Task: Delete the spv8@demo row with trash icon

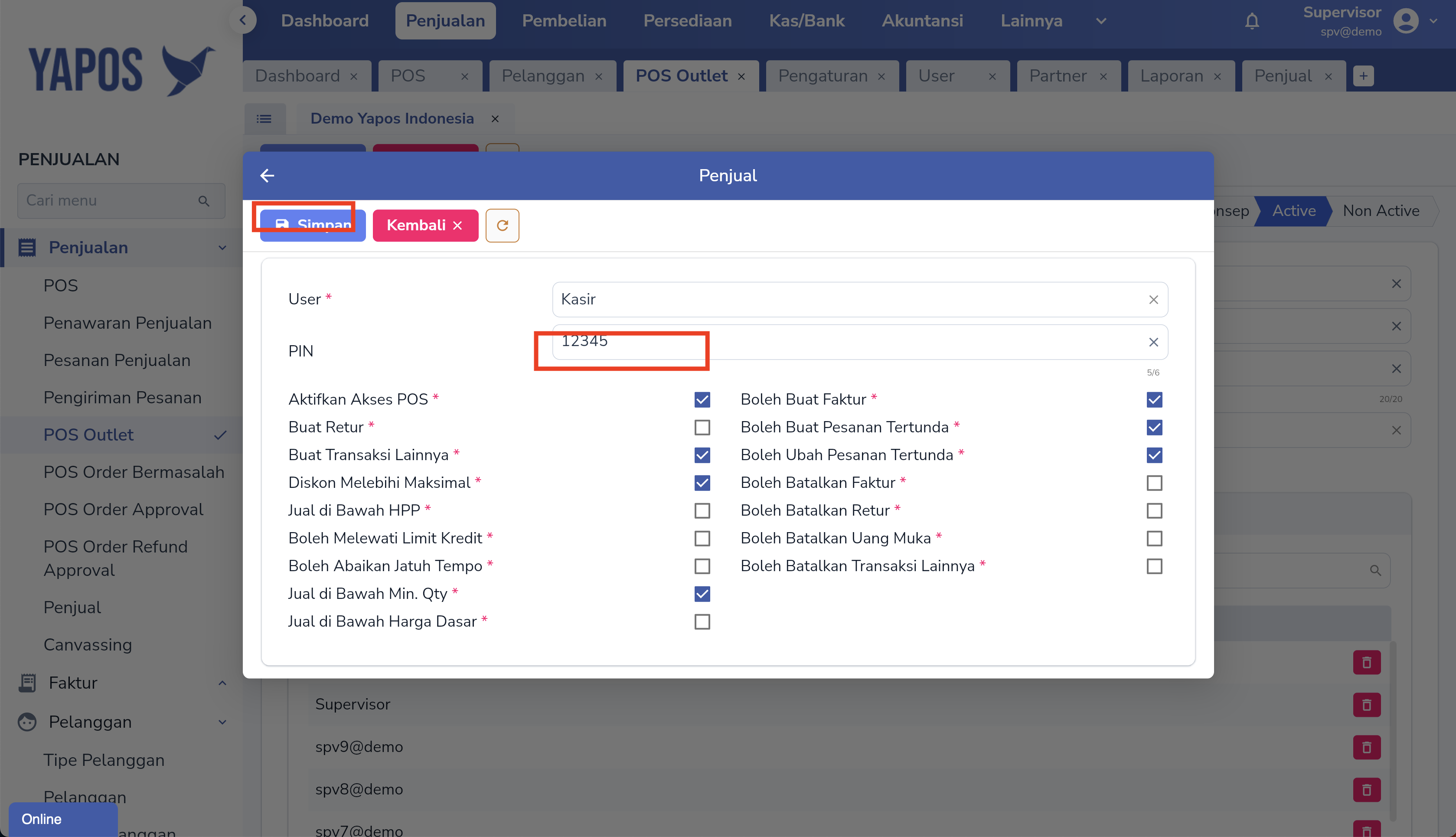Action: (1367, 790)
